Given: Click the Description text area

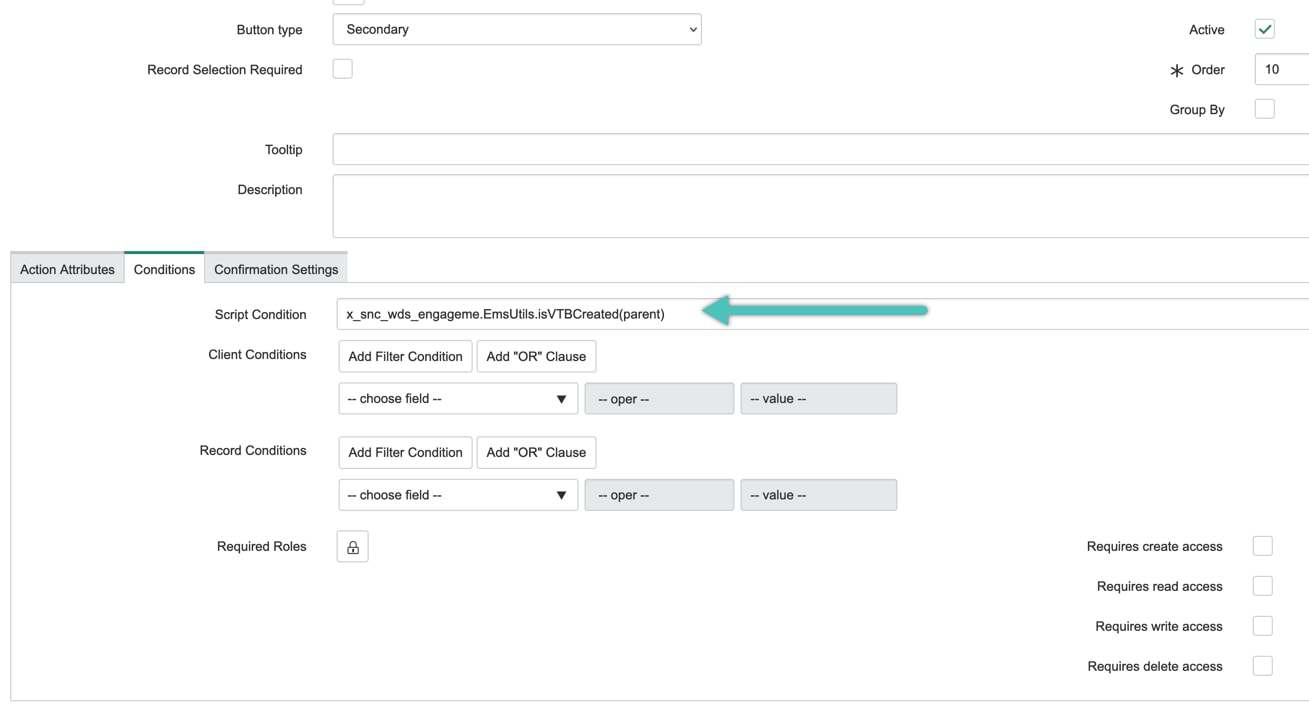Looking at the screenshot, I should 820,206.
